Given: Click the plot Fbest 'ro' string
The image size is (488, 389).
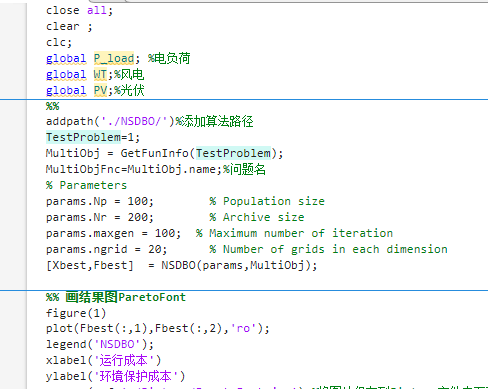Looking at the screenshot, I should pyautogui.click(x=243, y=328).
